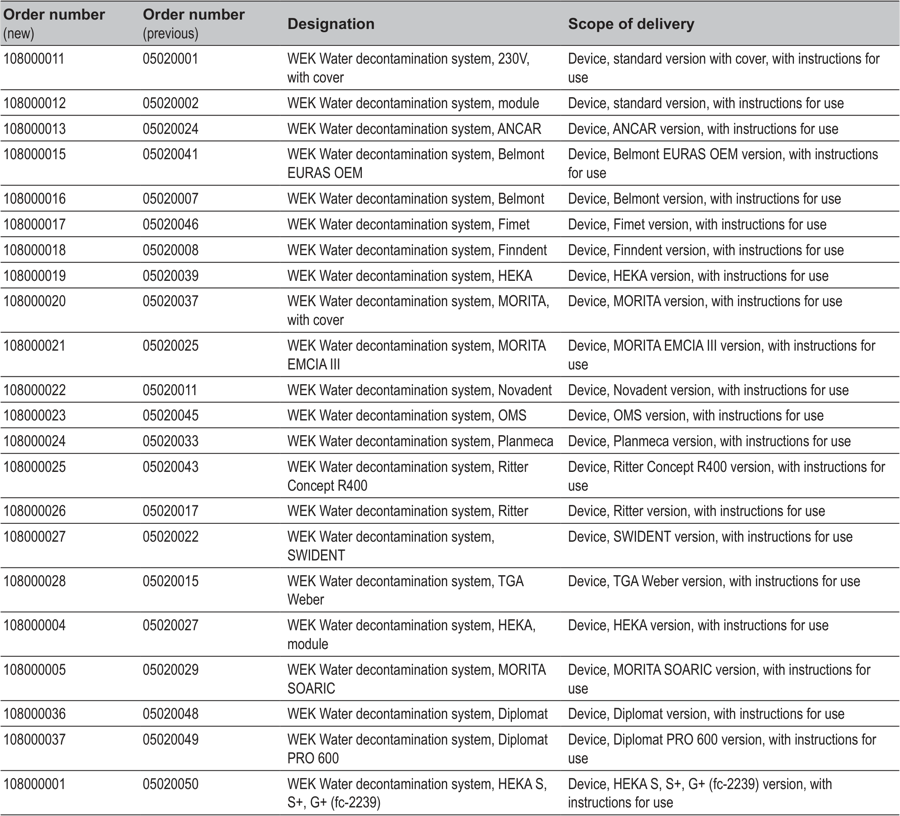Image resolution: width=900 pixels, height=816 pixels.
Task: Select previous order number 05020033
Action: coord(170,441)
